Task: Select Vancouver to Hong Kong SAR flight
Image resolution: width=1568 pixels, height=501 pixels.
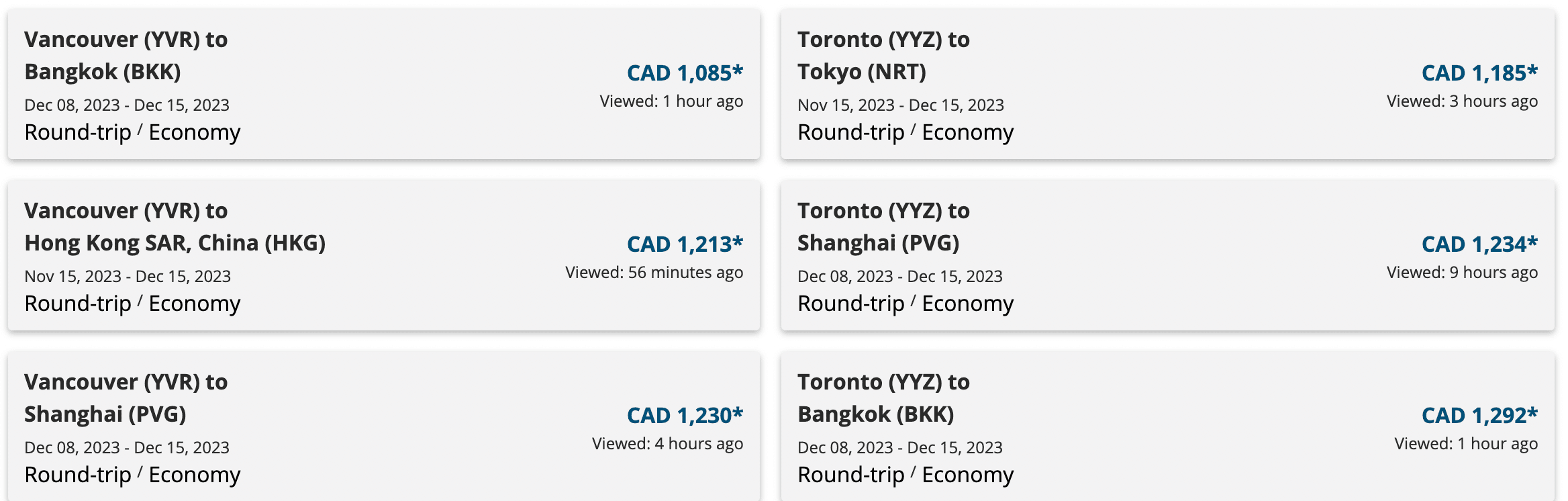Action: click(x=175, y=227)
